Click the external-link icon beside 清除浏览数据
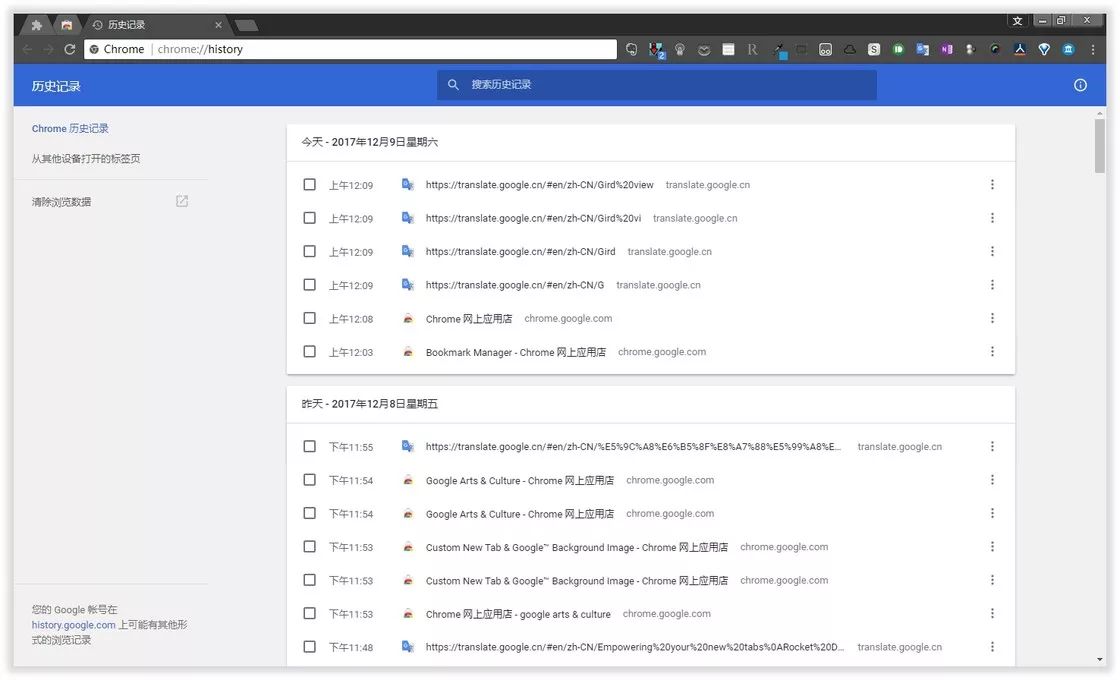This screenshot has height=680, width=1120. tap(182, 201)
